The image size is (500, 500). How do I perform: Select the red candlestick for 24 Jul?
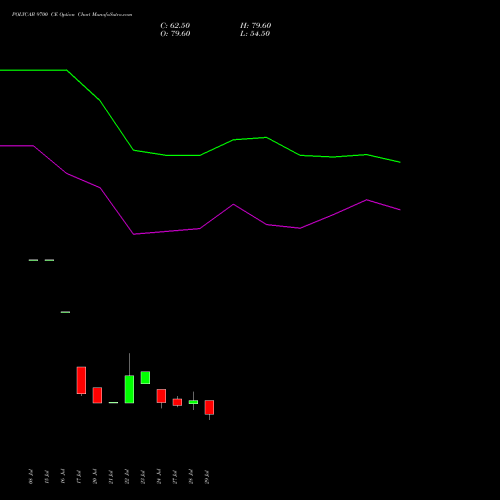pyautogui.click(x=161, y=396)
